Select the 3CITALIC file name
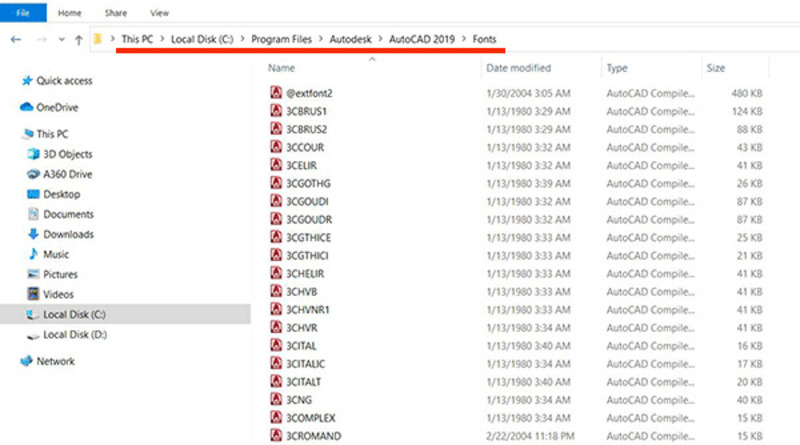This screenshot has width=800, height=445. pos(305,364)
